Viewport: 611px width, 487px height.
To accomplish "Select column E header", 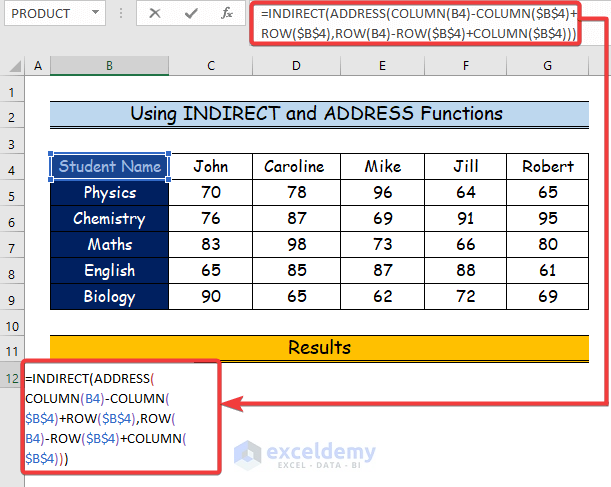I will 382,65.
